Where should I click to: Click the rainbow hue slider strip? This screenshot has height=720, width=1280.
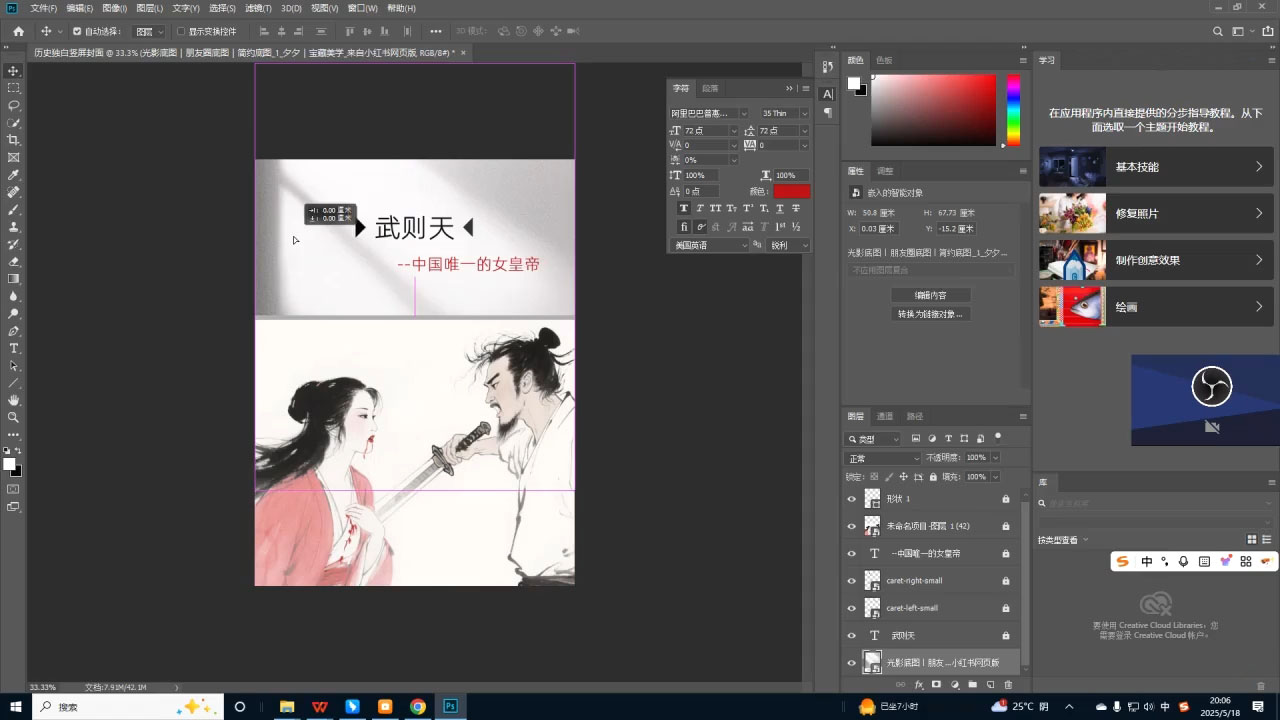click(1013, 110)
